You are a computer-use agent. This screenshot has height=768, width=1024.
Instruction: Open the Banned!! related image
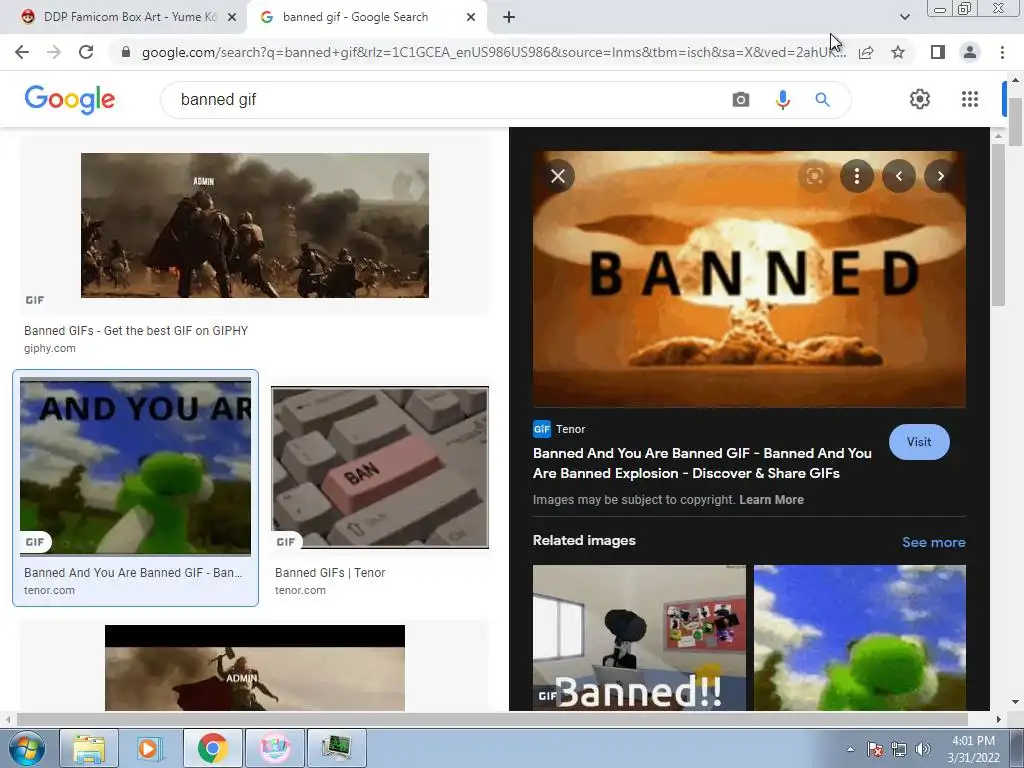[x=639, y=637]
